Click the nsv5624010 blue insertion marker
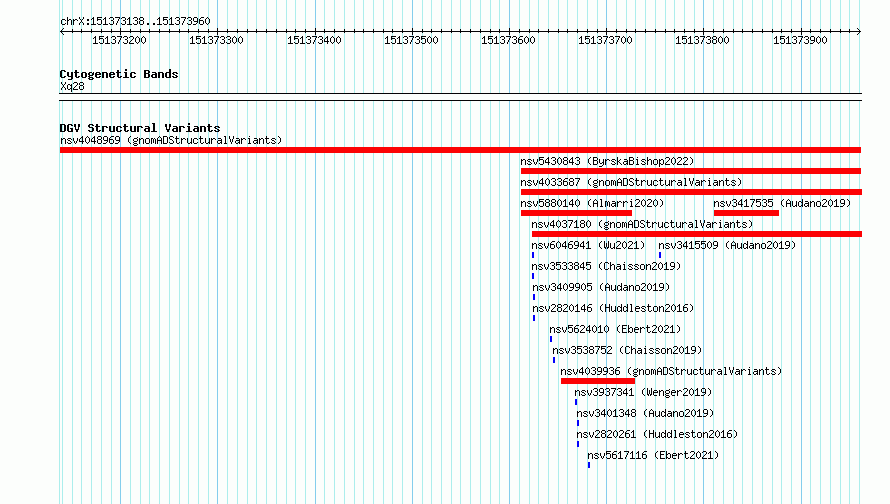 pyautogui.click(x=551, y=339)
